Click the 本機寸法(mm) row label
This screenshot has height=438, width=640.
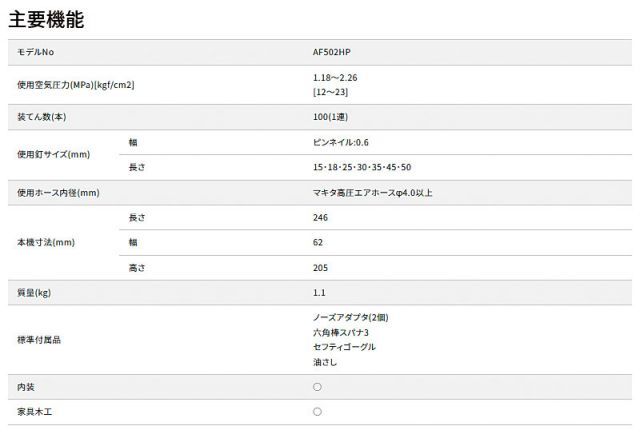pyautogui.click(x=47, y=242)
